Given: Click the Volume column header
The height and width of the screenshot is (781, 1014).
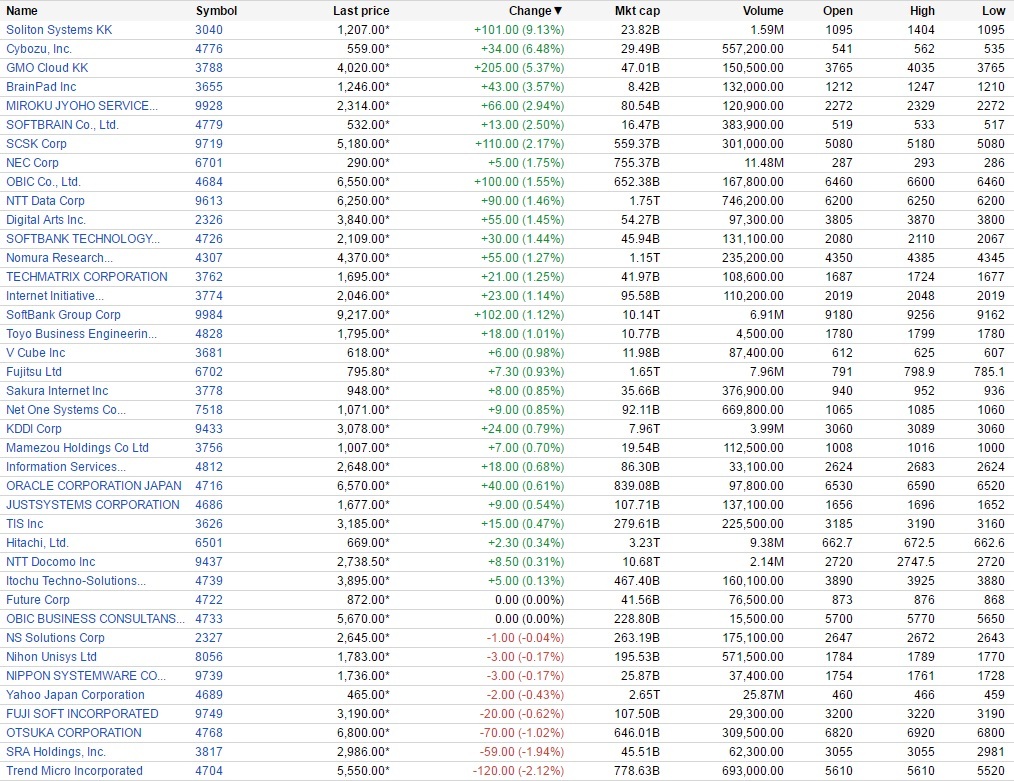Looking at the screenshot, I should point(763,11).
